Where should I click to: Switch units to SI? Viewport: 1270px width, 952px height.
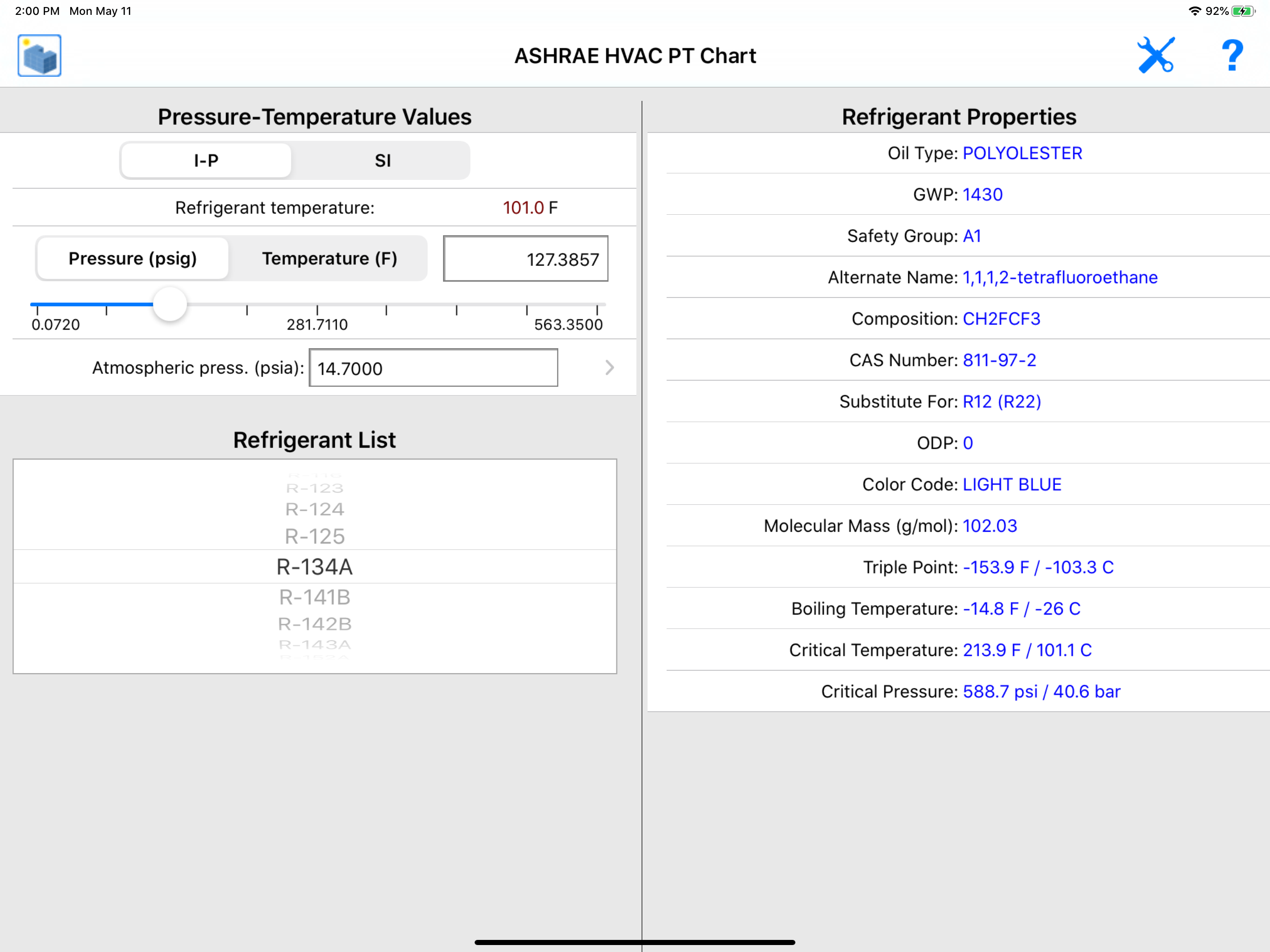[383, 161]
